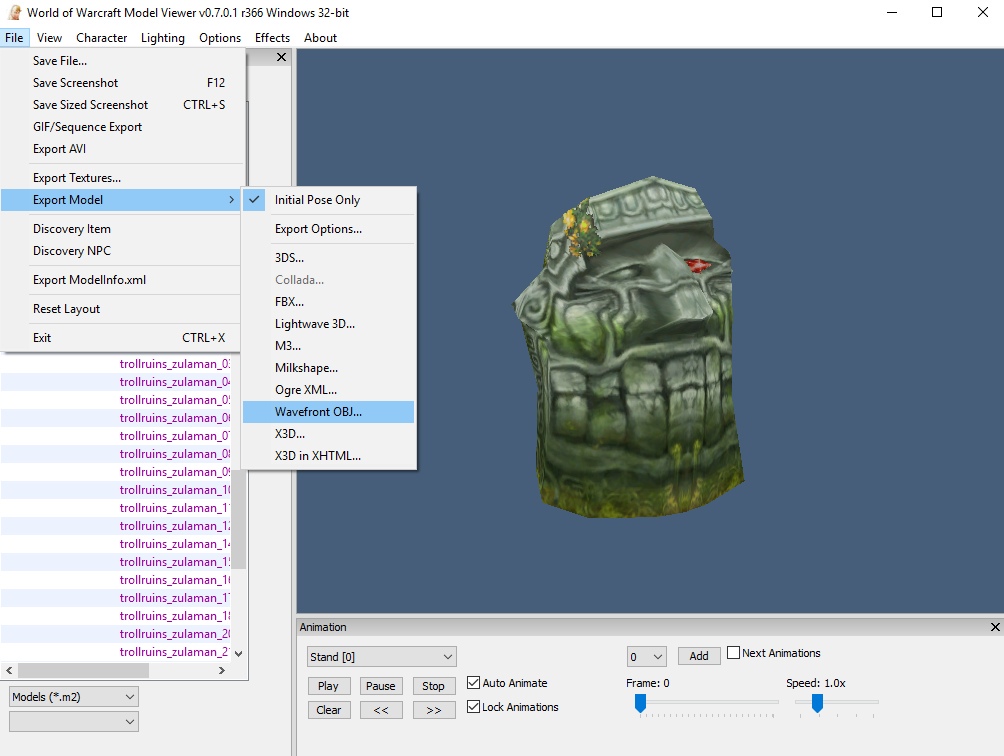Choose Export ModelInfo.xml
Viewport: 1004px width, 756px height.
[x=120, y=280]
